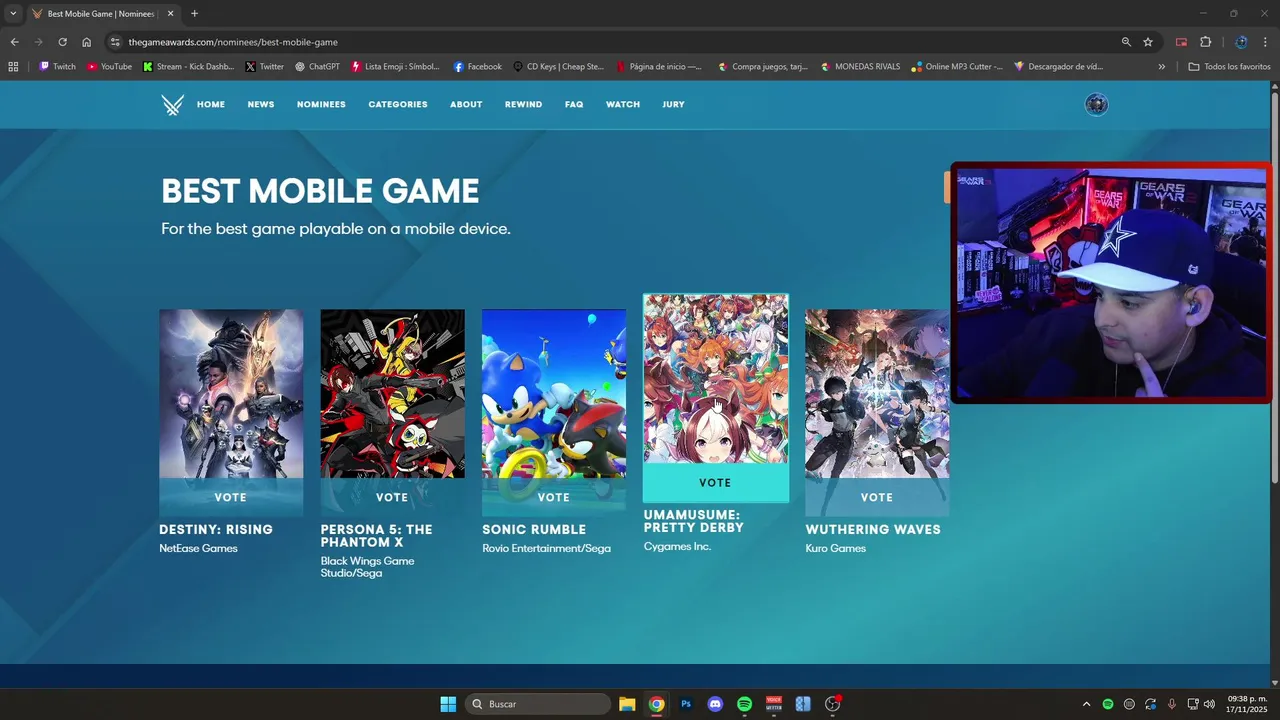The width and height of the screenshot is (1280, 720).
Task: Open Todos los favoritos folder
Action: 1229,67
